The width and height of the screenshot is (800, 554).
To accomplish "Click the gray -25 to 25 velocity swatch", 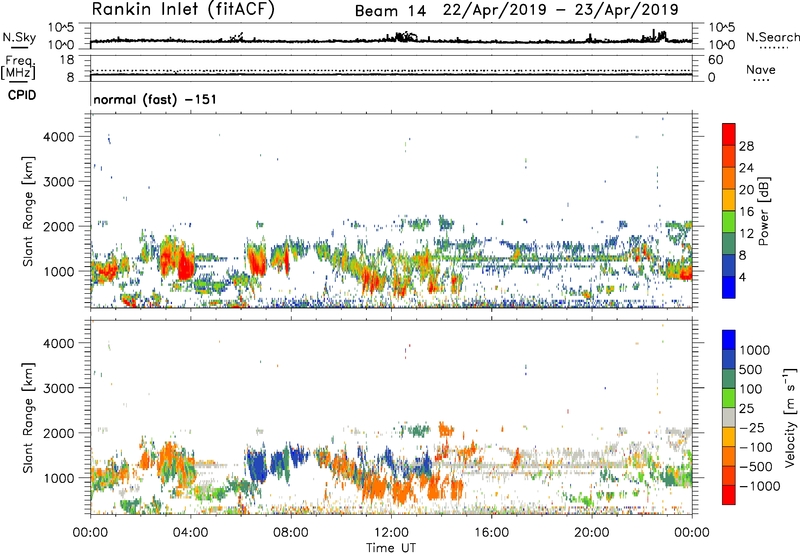I will [x=729, y=417].
